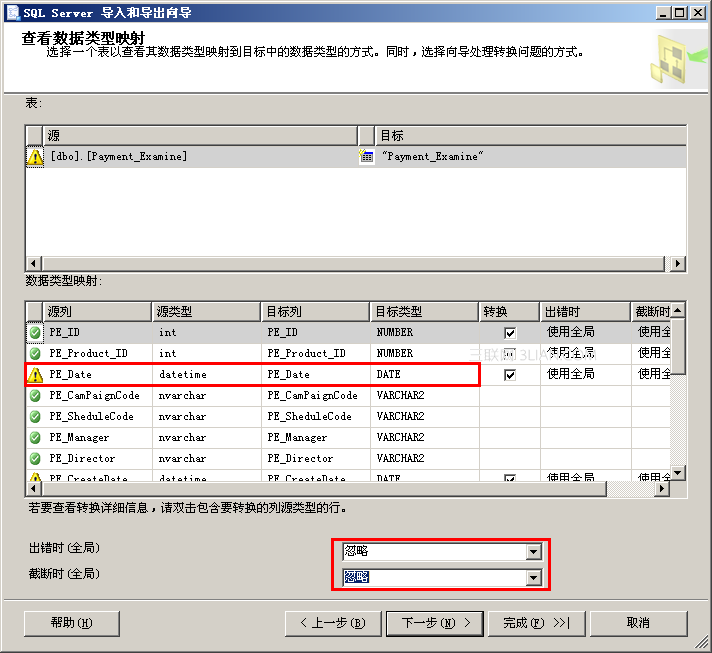Click the destination table icon beside "Payment_Examine"

coord(366,156)
